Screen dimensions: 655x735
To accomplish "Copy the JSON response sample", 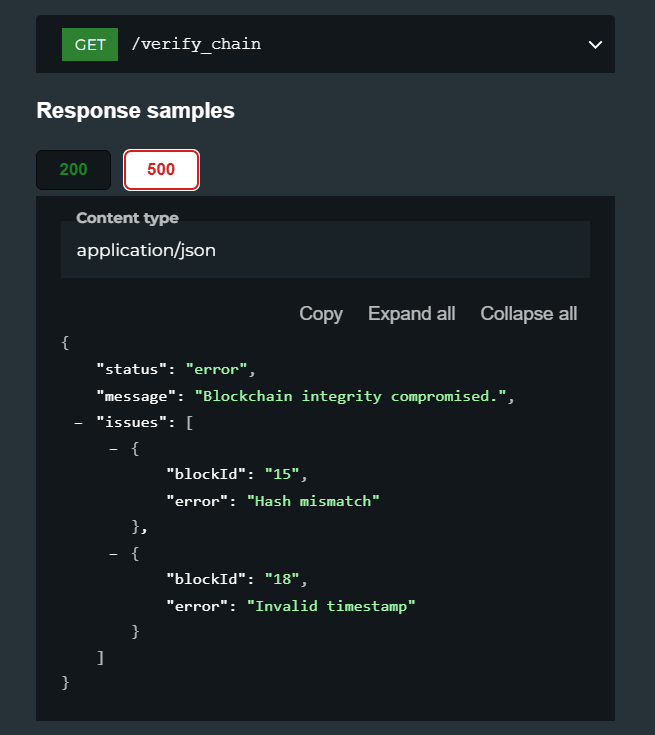I will 321,314.
